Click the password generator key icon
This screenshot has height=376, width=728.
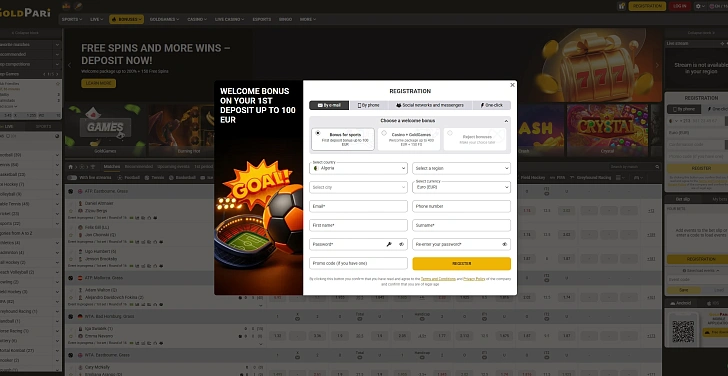389,244
